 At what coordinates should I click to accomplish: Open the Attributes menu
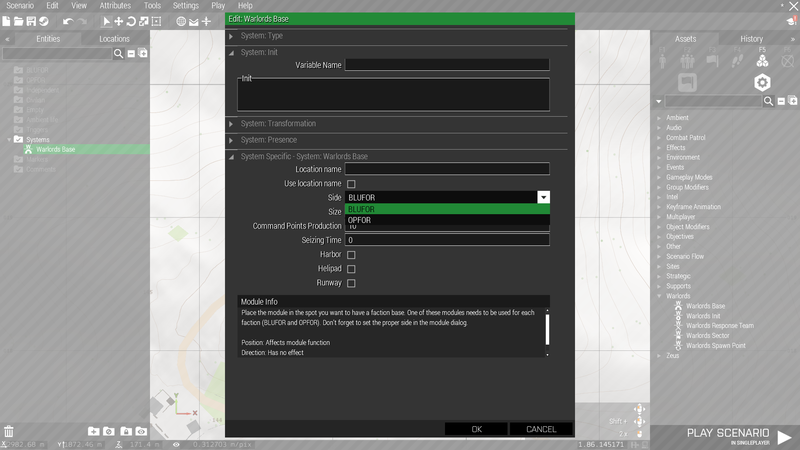(115, 6)
